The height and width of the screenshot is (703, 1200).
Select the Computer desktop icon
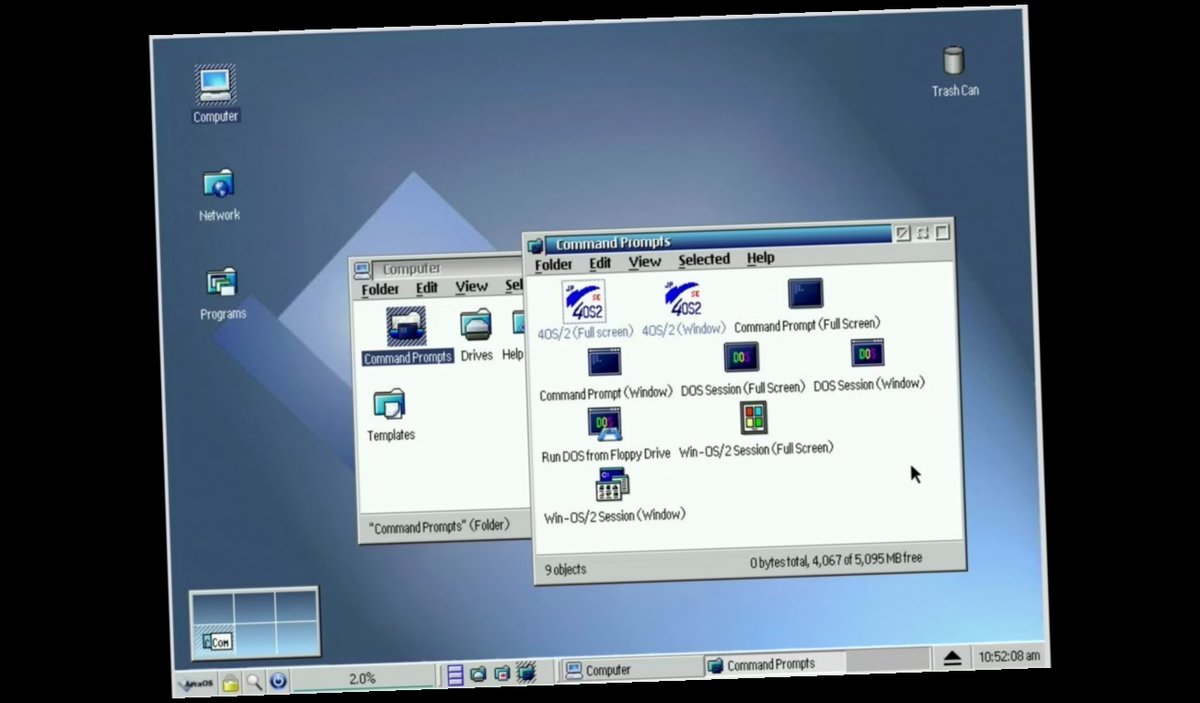point(215,84)
